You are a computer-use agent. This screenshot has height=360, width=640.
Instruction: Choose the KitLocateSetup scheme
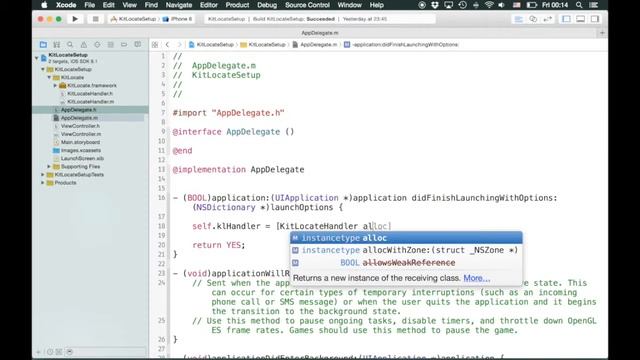click(x=133, y=19)
